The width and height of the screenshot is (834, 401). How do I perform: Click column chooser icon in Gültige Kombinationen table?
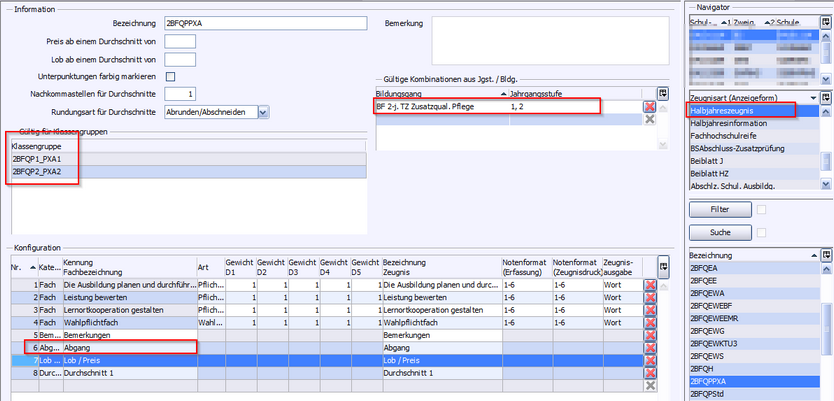[661, 91]
